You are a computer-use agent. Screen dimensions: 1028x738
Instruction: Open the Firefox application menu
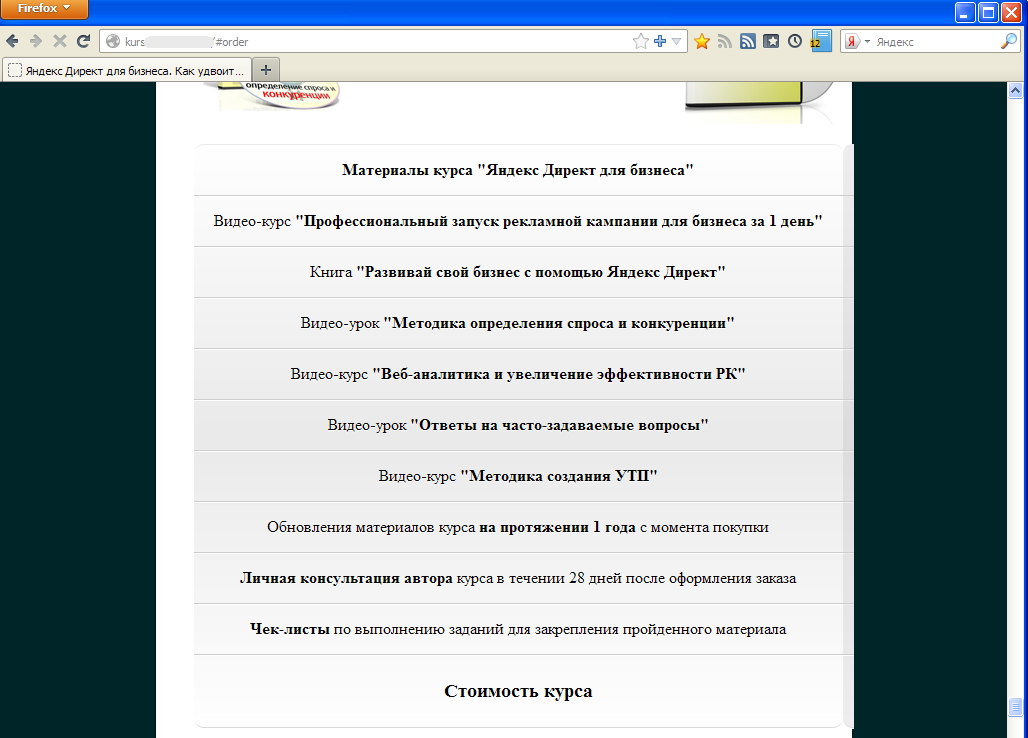click(x=44, y=9)
